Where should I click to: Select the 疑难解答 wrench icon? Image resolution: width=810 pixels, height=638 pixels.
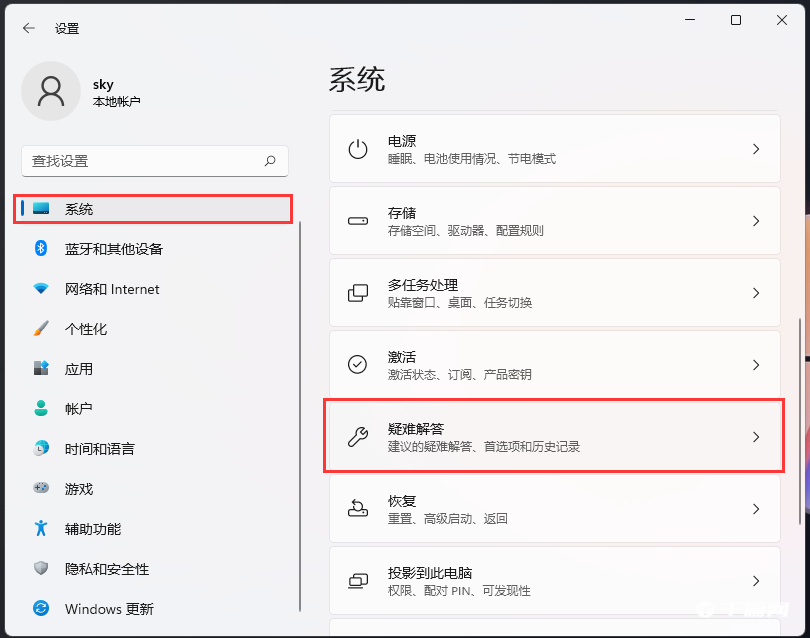[x=357, y=436]
